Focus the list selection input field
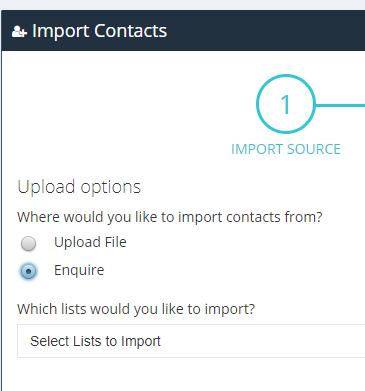365x391 pixels. click(x=191, y=341)
